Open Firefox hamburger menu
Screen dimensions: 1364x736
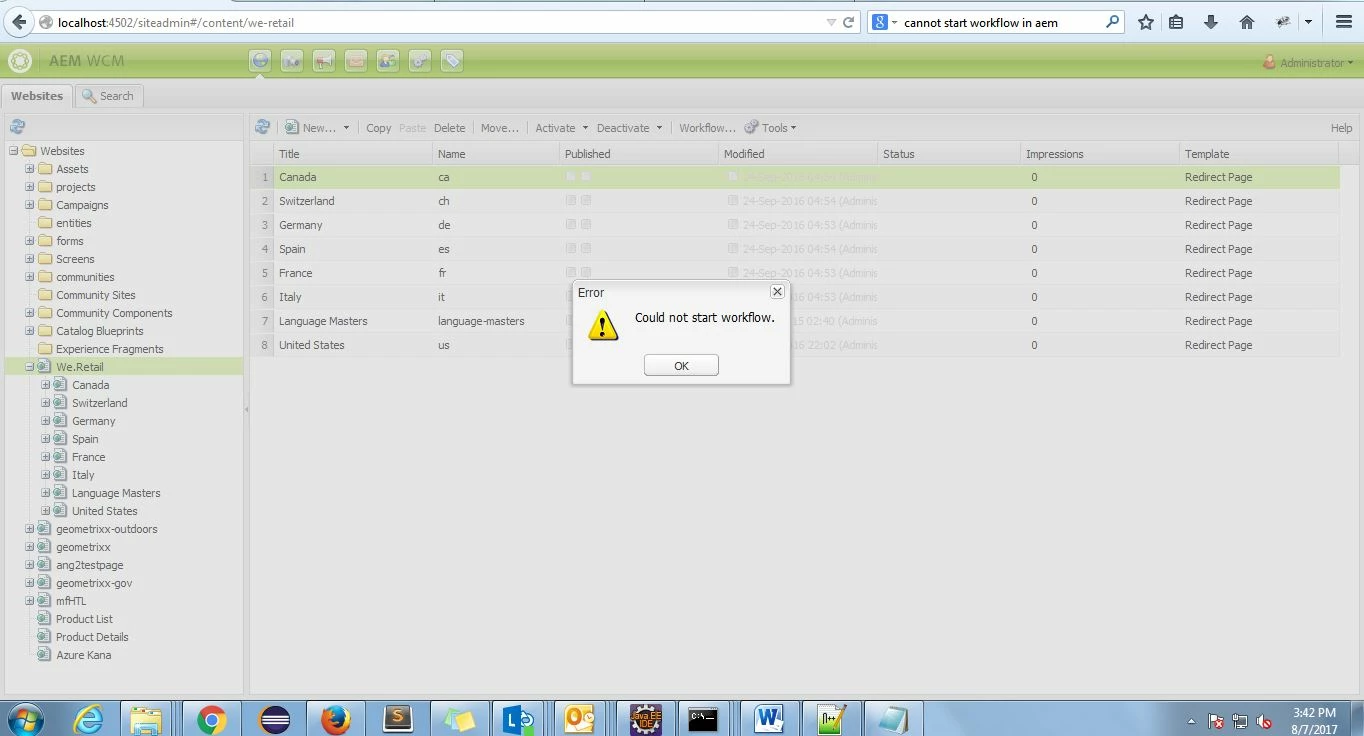pos(1344,22)
